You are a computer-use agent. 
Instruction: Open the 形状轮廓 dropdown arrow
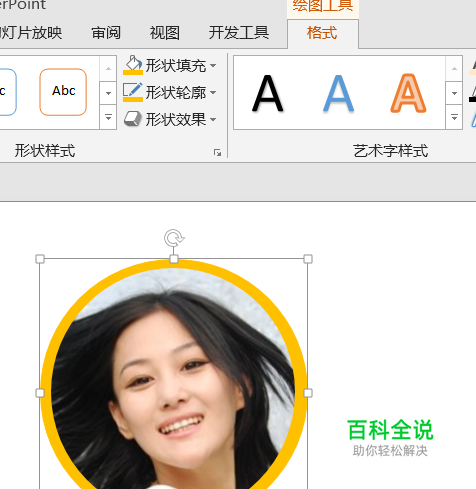[213, 92]
